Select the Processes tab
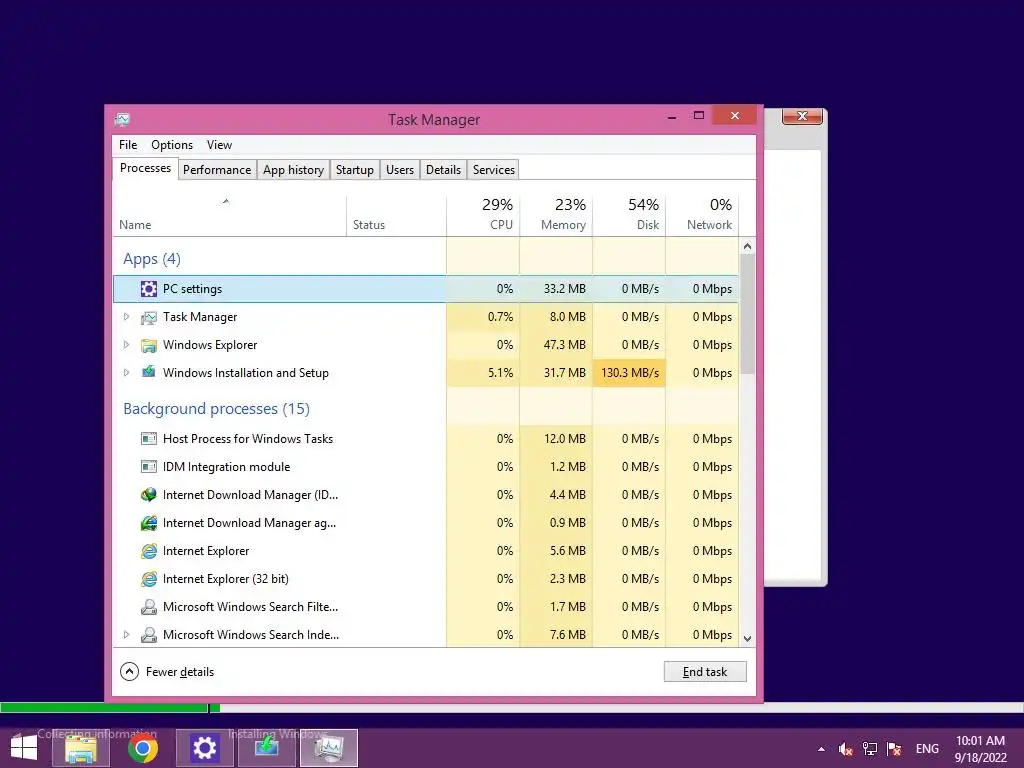This screenshot has height=768, width=1024. [x=145, y=168]
